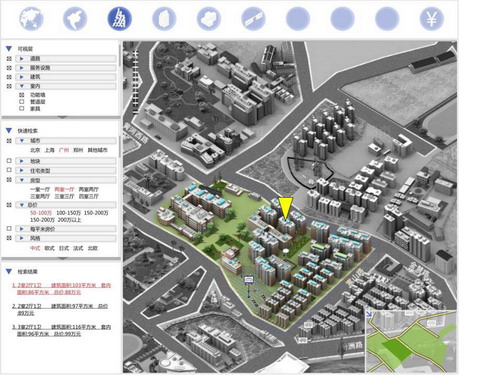This screenshot has height=375, width=500.
Task: Click the yen price icon
Action: coord(432,19)
